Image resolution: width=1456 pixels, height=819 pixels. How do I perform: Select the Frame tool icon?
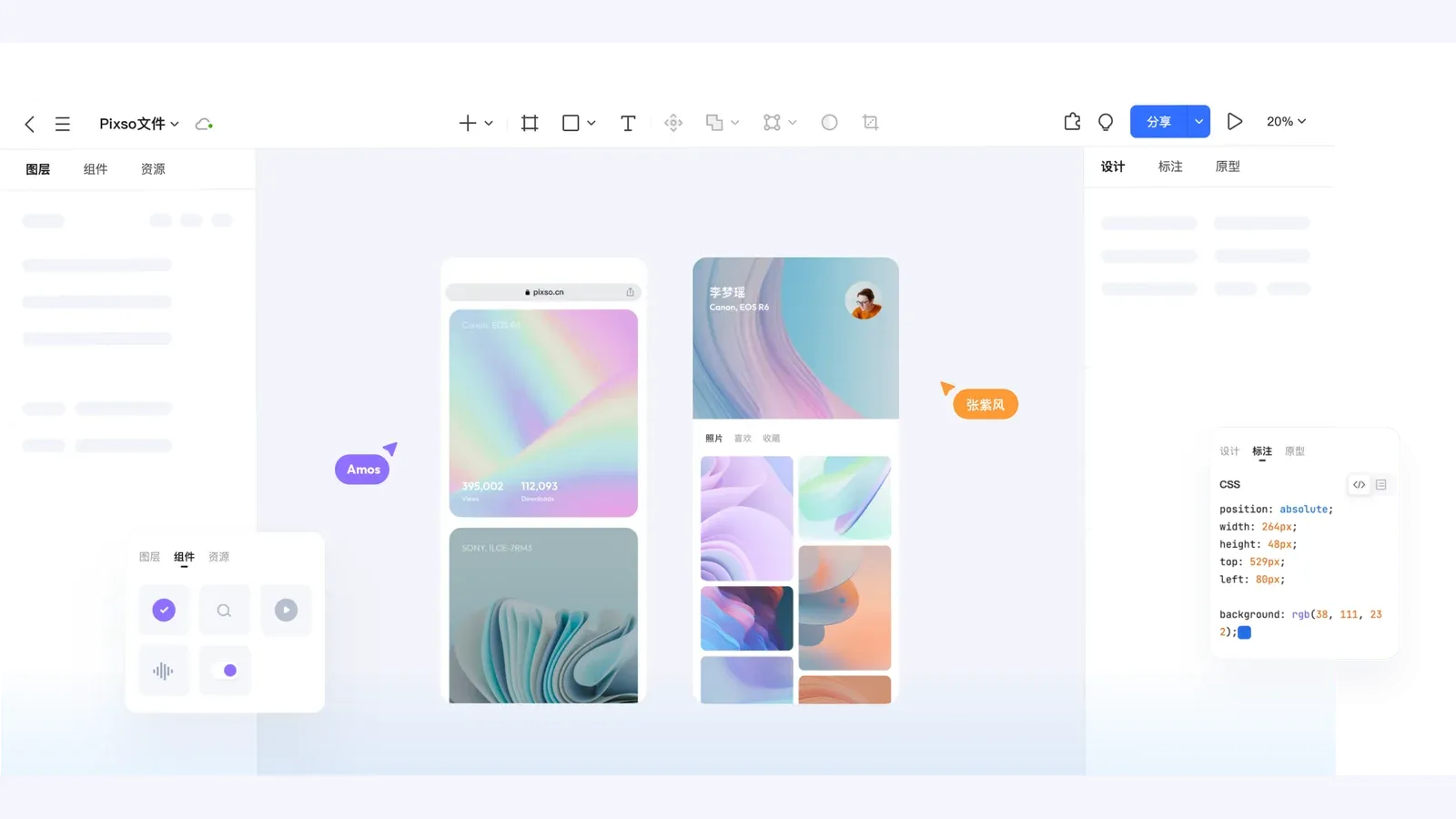[530, 123]
